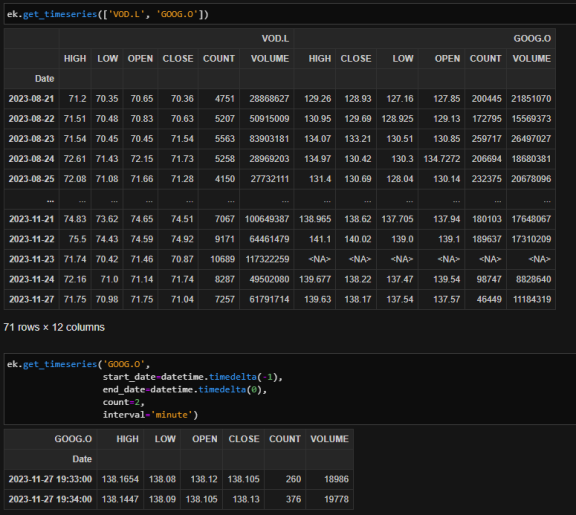Click the GOOG.O count value 46449
Image resolution: width=576 pixels, height=515 pixels.
click(489, 299)
